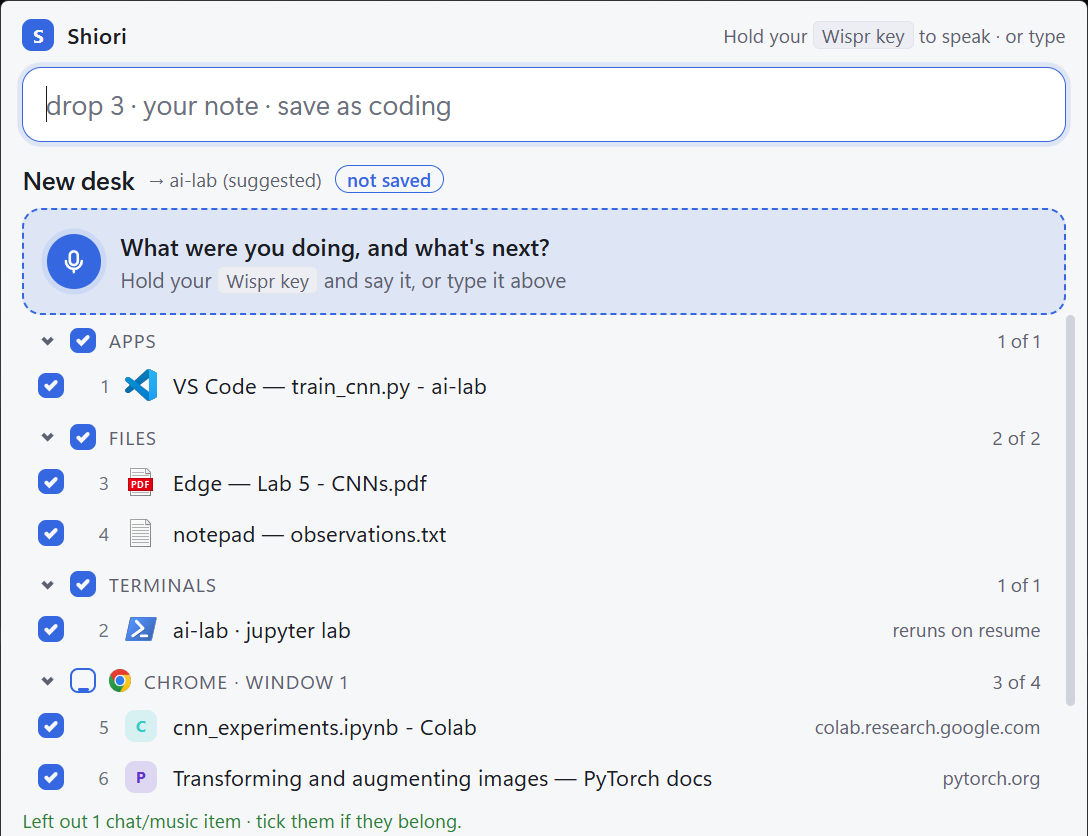The image size is (1088, 836).
Task: Select the 'Edge — Lab 5 - CNNs.pdf' row text
Action: [x=300, y=483]
